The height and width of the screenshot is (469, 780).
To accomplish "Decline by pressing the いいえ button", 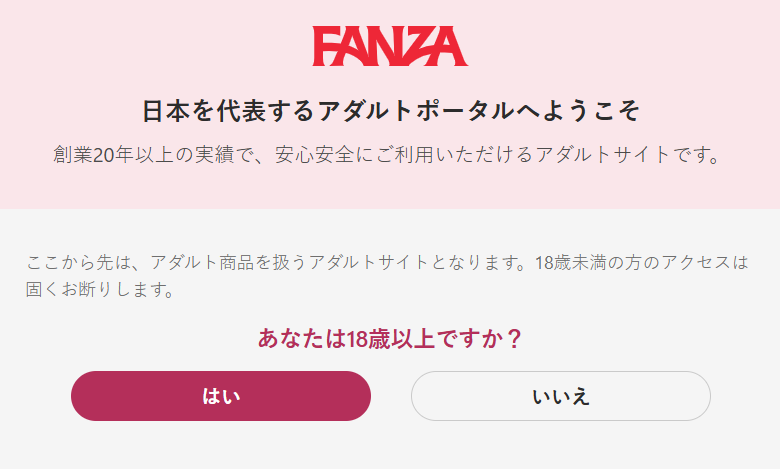I will (561, 396).
